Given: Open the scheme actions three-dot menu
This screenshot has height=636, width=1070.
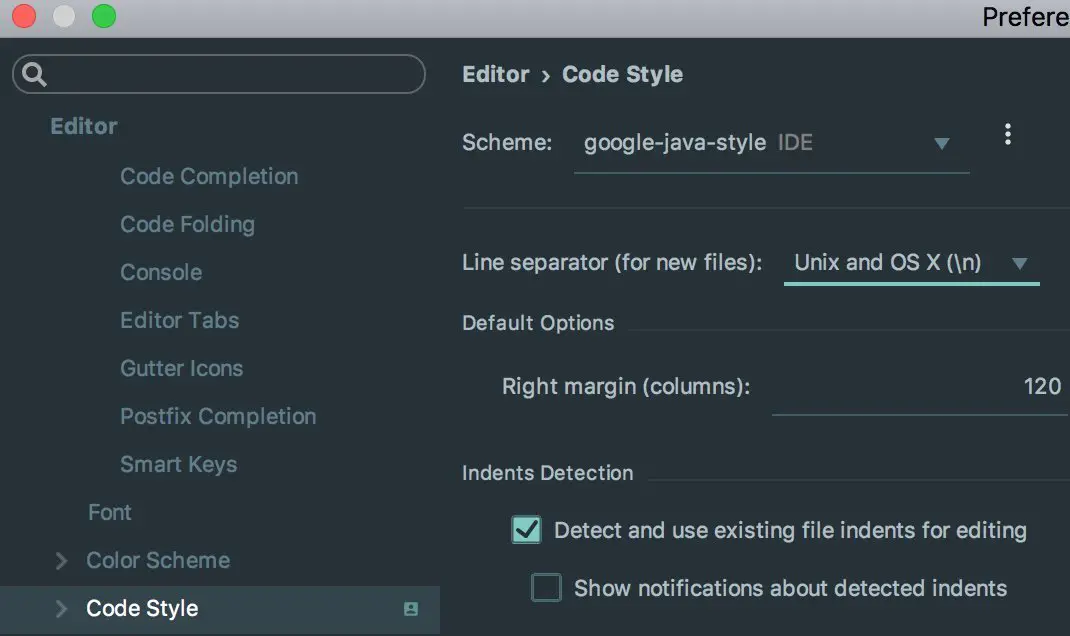Looking at the screenshot, I should click(x=1007, y=135).
